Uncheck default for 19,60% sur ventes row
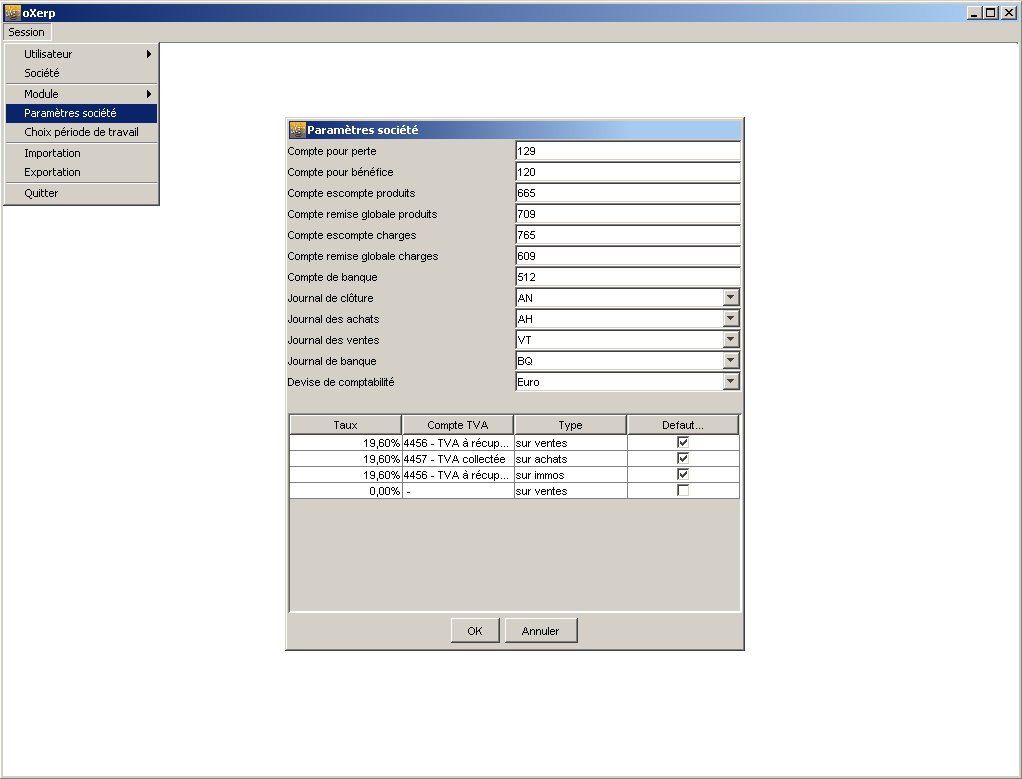The height and width of the screenshot is (779, 1022). pos(683,442)
